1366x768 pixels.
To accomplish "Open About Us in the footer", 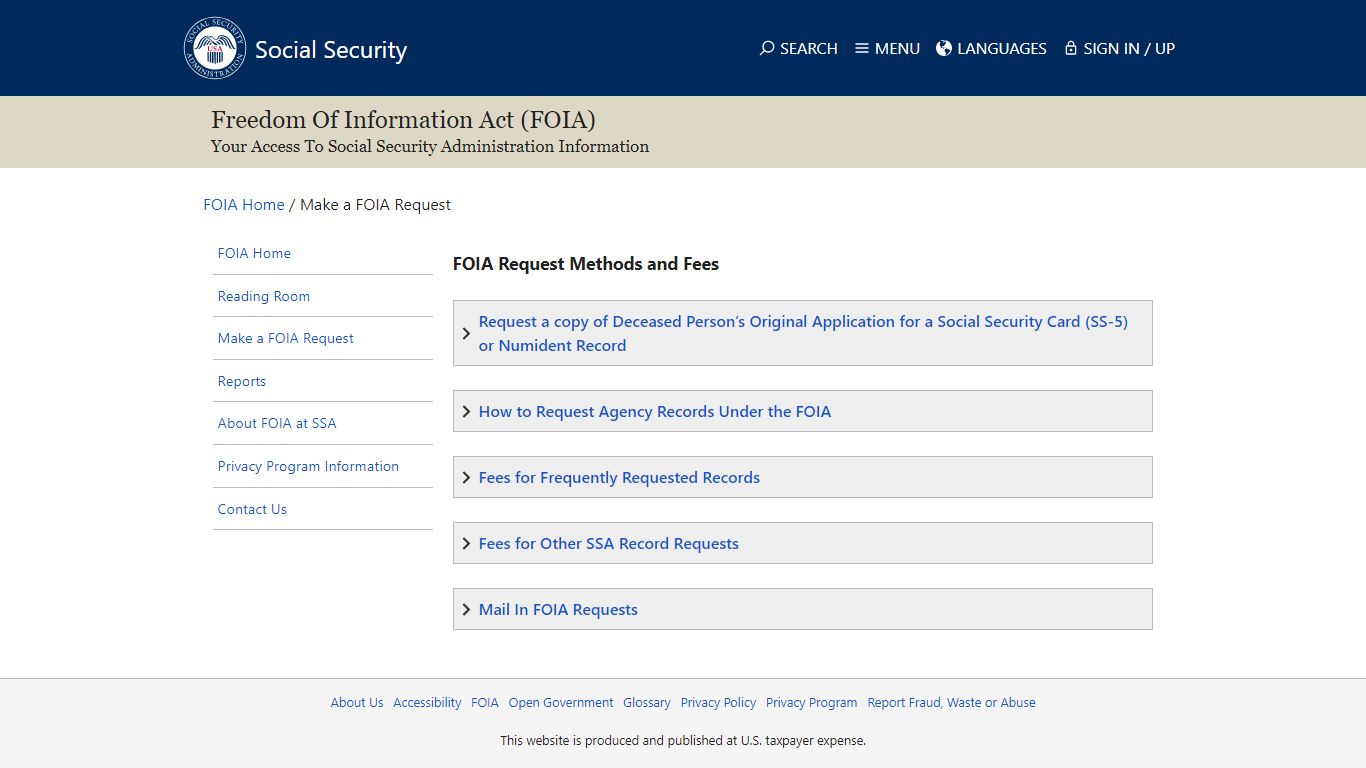I will [x=357, y=702].
